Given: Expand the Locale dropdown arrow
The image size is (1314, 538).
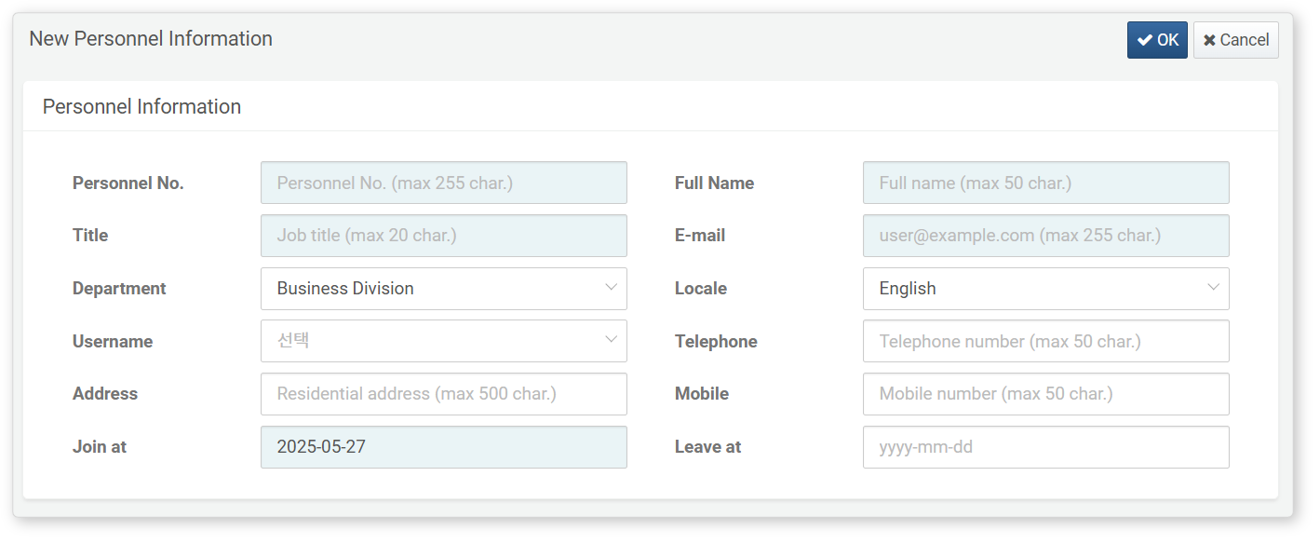Looking at the screenshot, I should point(1212,288).
